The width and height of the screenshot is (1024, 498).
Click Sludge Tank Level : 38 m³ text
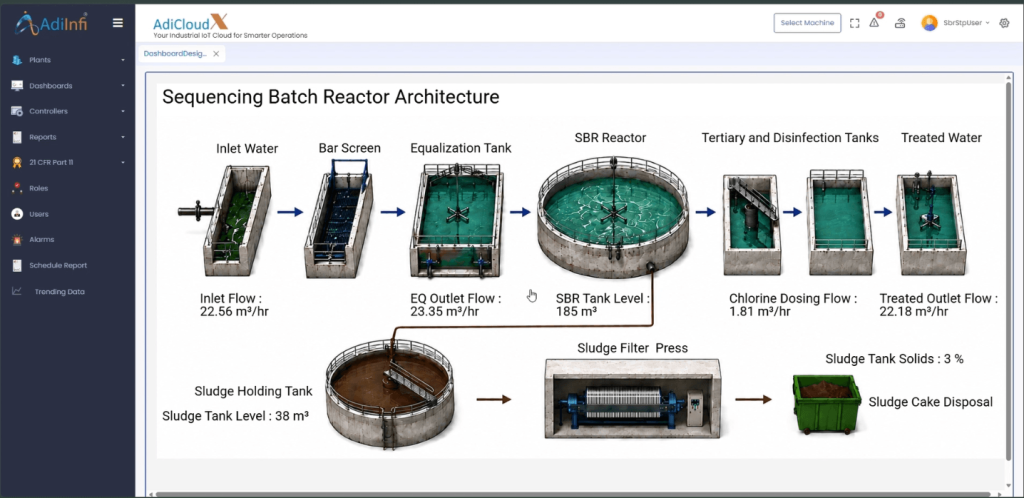[x=235, y=416]
